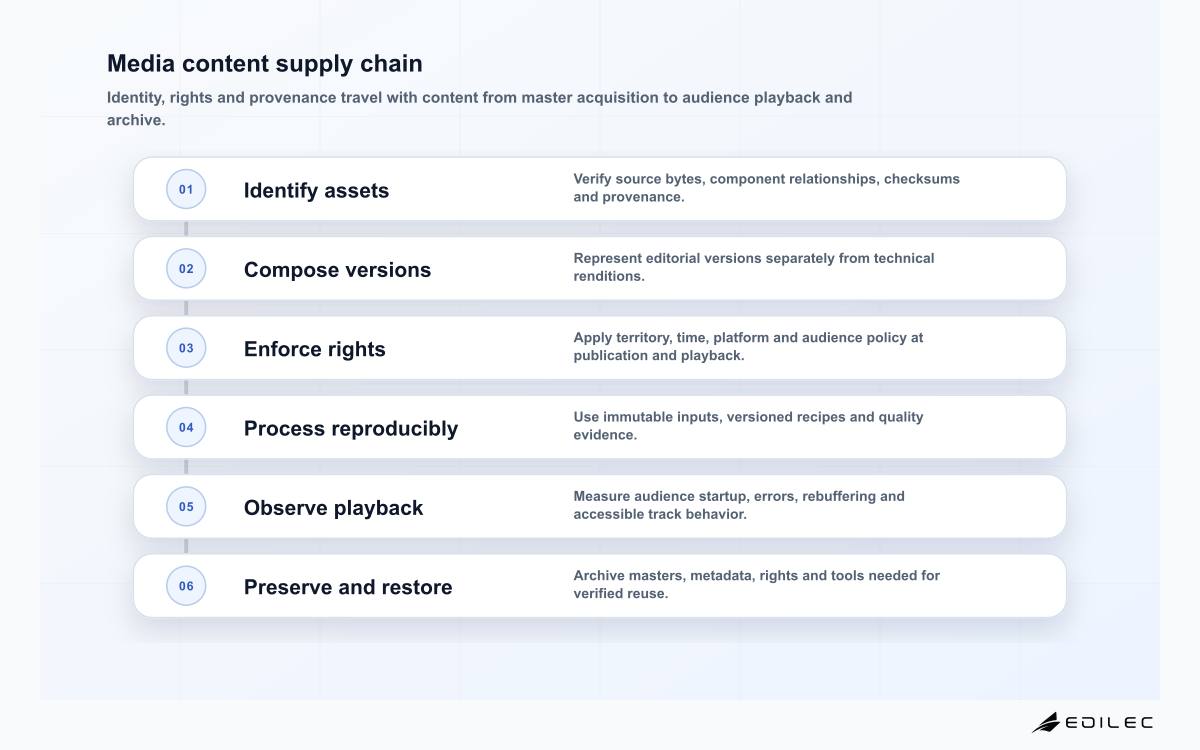Click the 05 step number badge
1200x750 pixels.
tap(186, 507)
